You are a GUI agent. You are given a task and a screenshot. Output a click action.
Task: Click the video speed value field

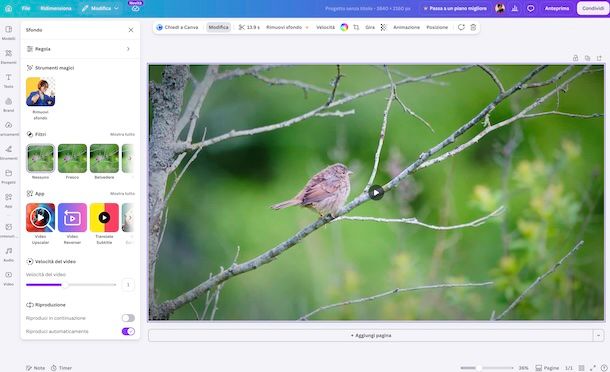[x=128, y=285]
